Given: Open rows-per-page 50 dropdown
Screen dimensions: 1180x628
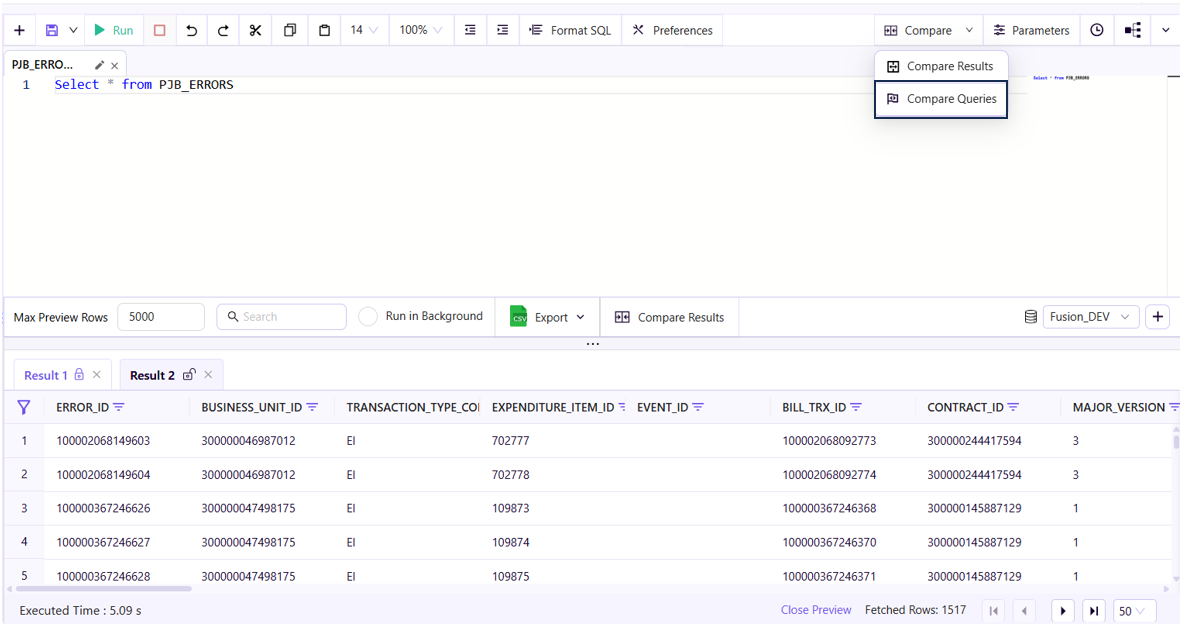Looking at the screenshot, I should (x=1132, y=611).
